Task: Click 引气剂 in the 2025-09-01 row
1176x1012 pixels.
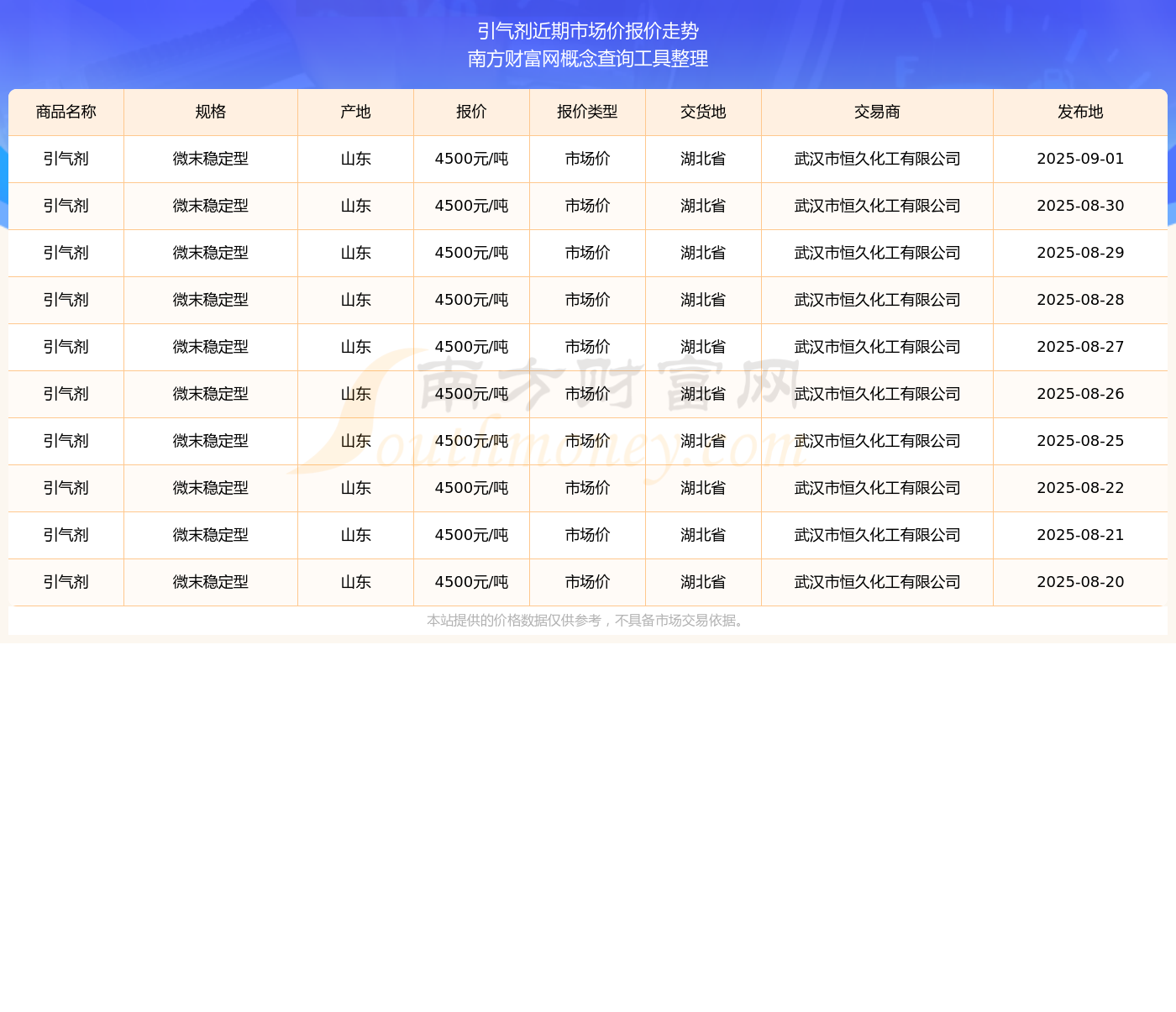Action: (x=66, y=159)
